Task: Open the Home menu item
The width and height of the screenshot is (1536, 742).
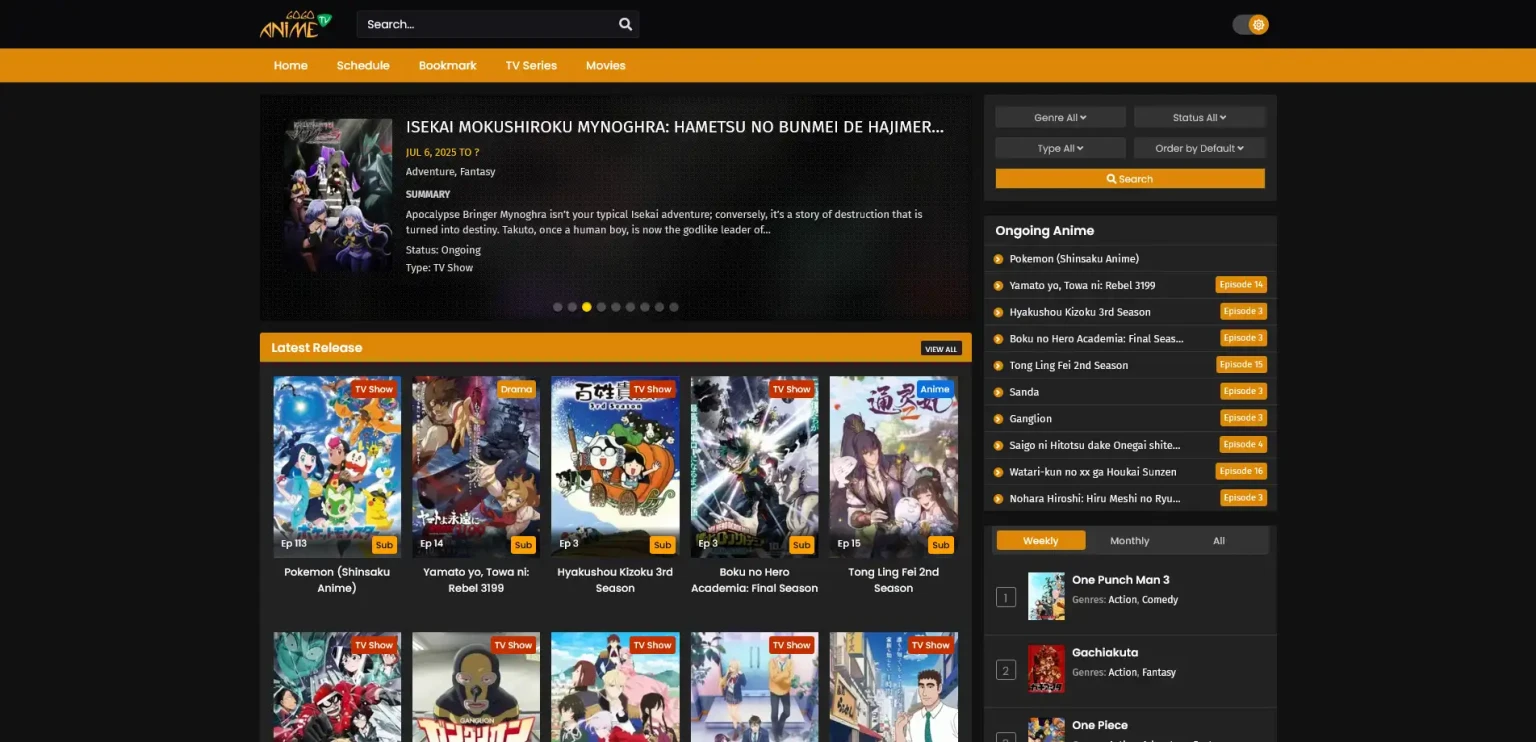Action: click(x=291, y=65)
